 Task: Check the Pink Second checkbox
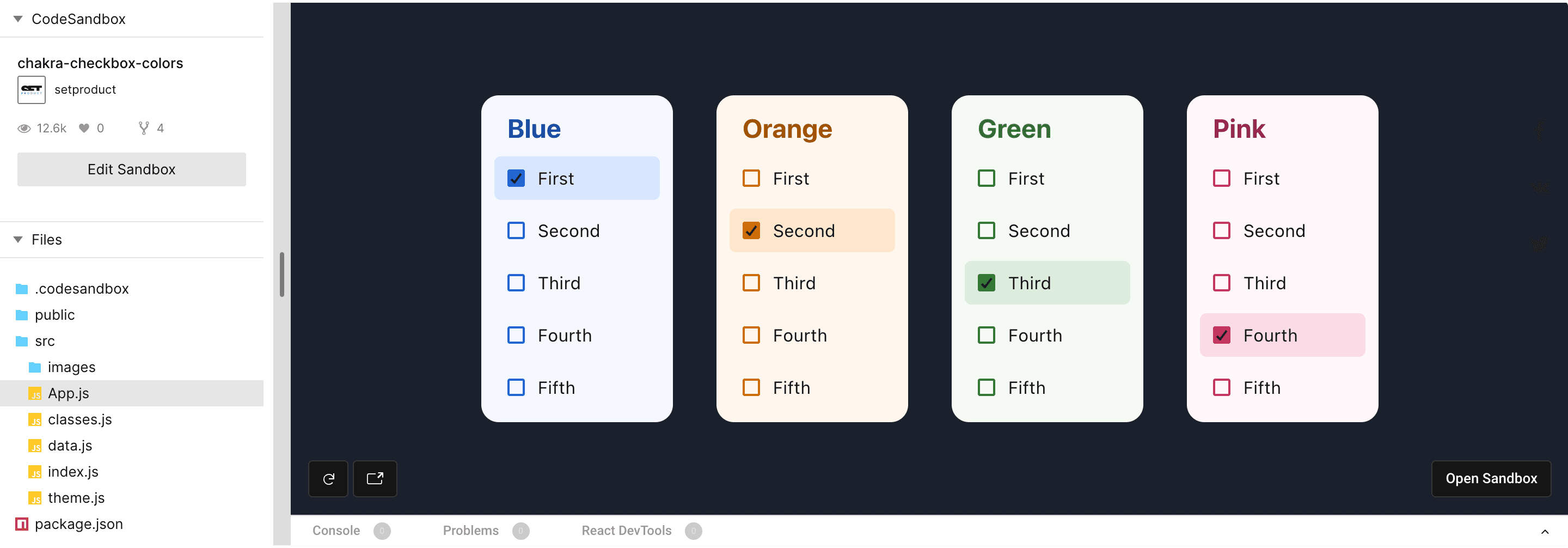[x=1221, y=231]
